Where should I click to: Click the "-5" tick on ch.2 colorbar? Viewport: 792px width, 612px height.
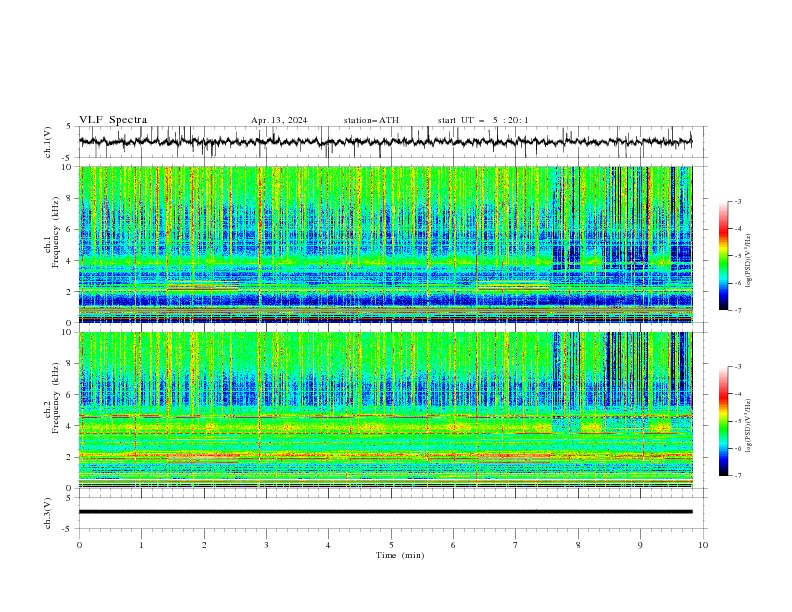pos(737,421)
